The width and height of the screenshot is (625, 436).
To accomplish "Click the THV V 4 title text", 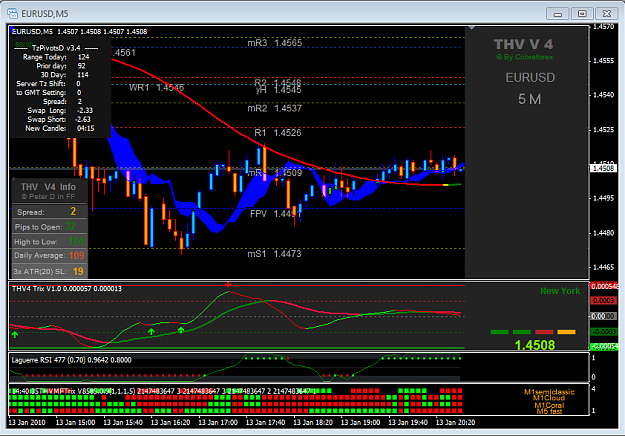I will 523,44.
